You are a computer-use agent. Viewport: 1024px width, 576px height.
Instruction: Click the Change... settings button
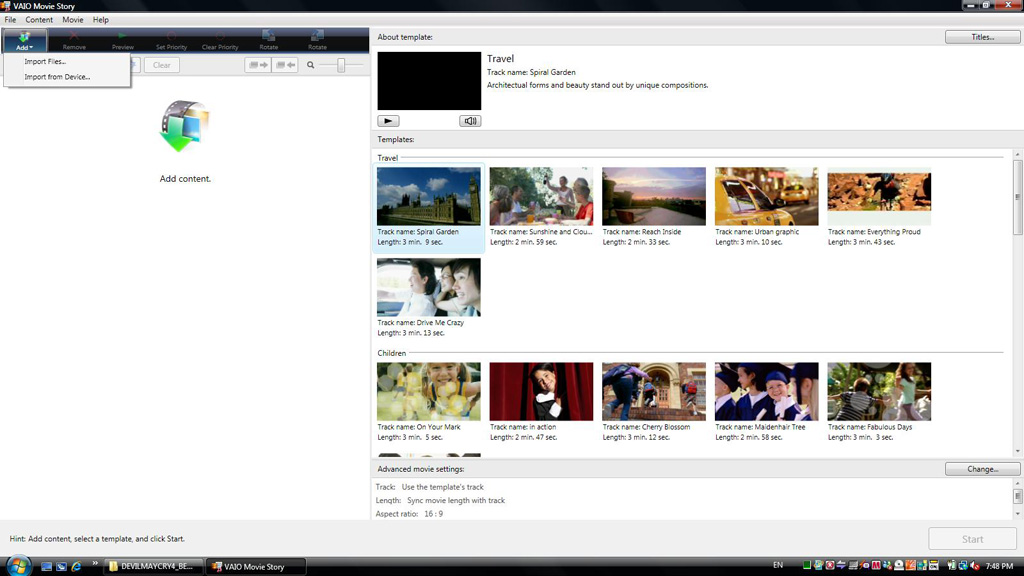point(982,469)
